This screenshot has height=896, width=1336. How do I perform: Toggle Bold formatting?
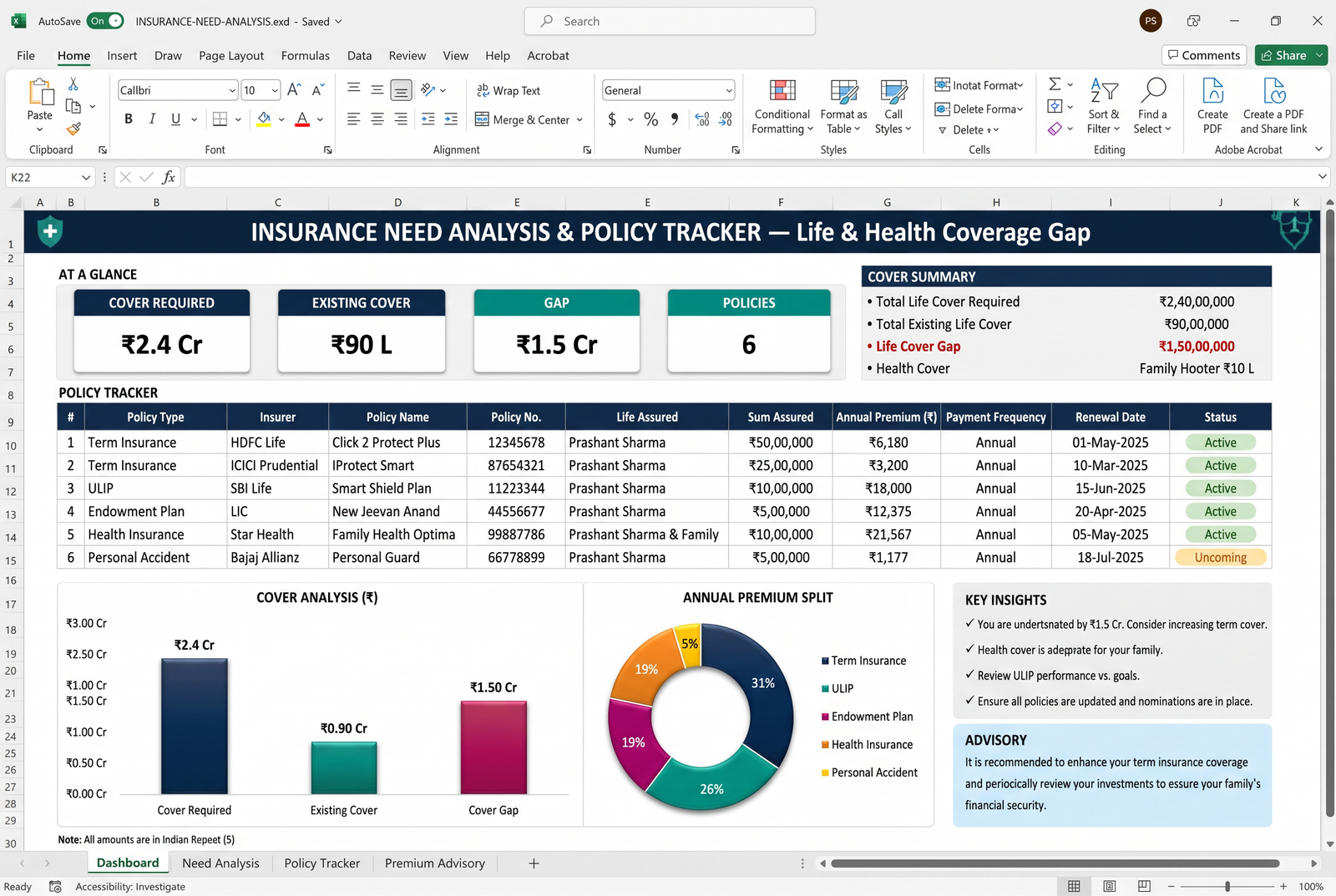[x=129, y=119]
